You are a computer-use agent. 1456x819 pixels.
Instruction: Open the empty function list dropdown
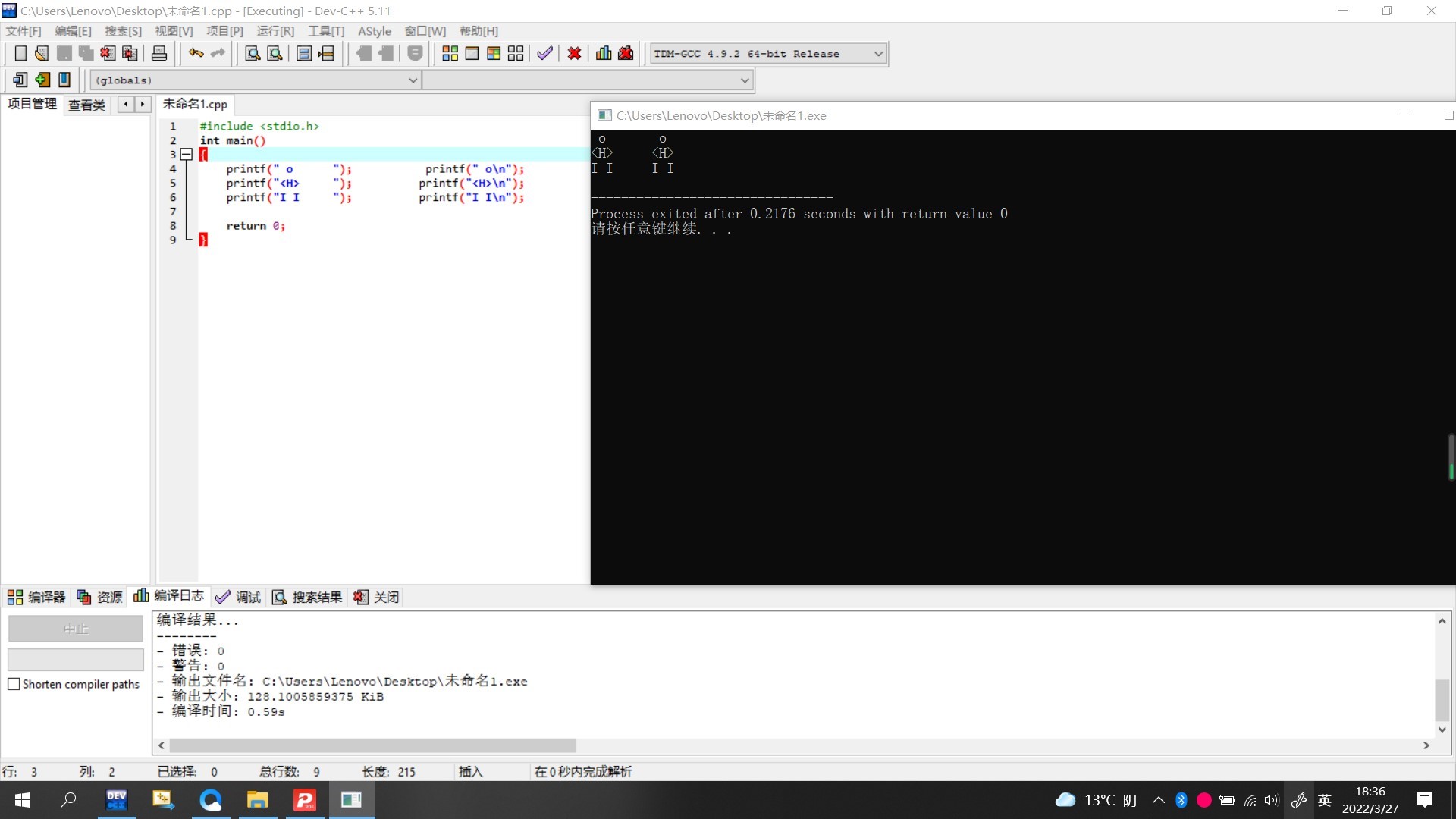coord(745,80)
